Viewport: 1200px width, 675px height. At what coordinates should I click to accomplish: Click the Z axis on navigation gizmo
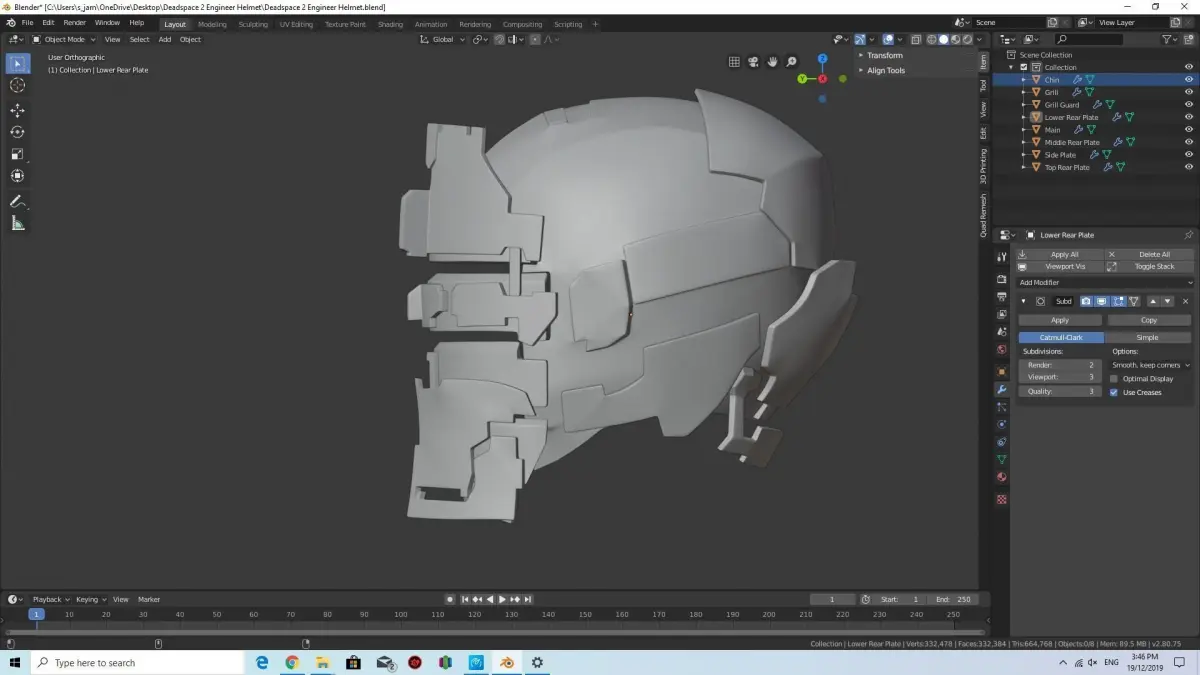tap(822, 59)
